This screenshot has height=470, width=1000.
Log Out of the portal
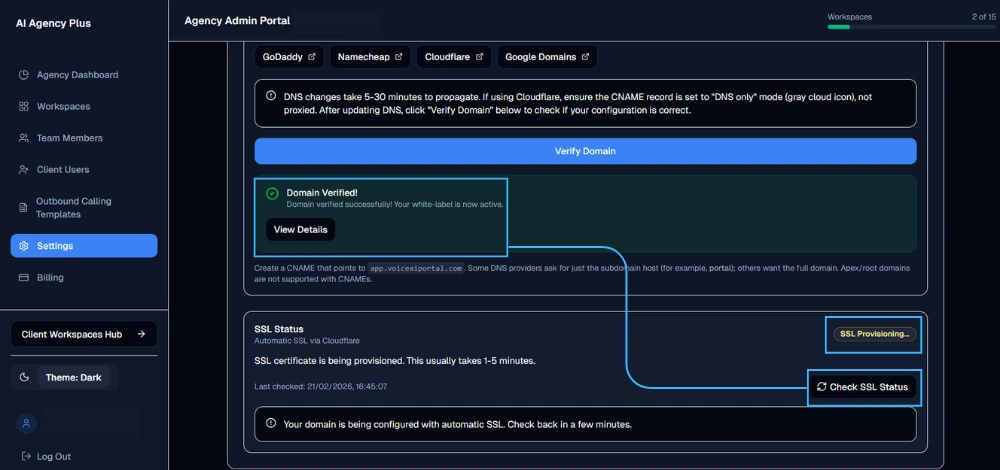tap(46, 457)
